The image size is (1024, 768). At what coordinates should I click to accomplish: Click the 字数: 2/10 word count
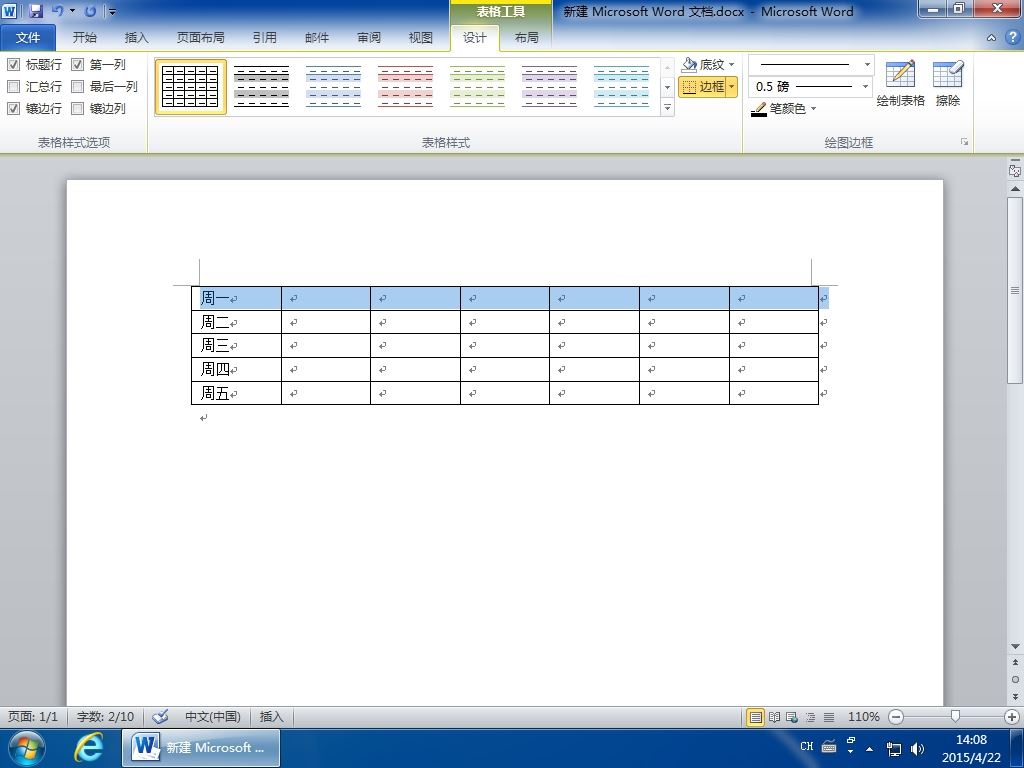point(105,716)
